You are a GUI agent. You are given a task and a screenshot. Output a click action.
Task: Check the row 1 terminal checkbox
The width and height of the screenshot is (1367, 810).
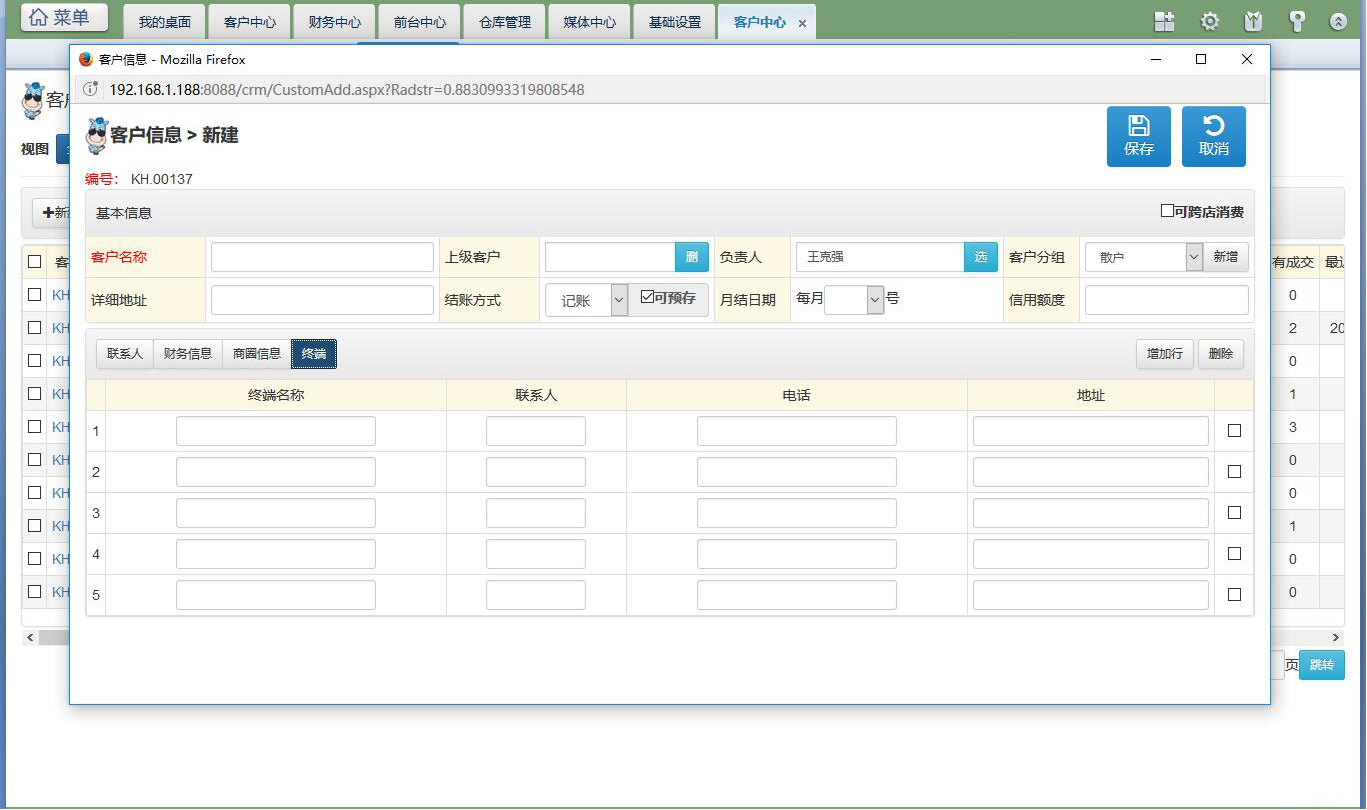click(1234, 431)
